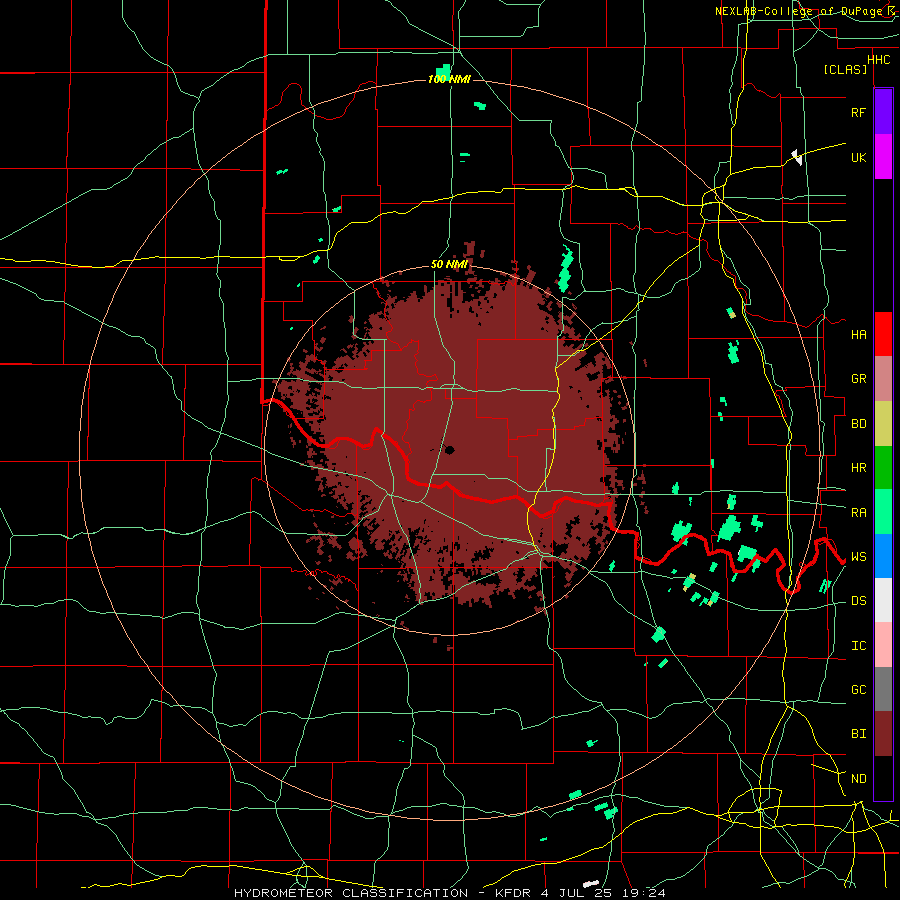Click the GC legend label
The image size is (900, 900).
coord(858,690)
